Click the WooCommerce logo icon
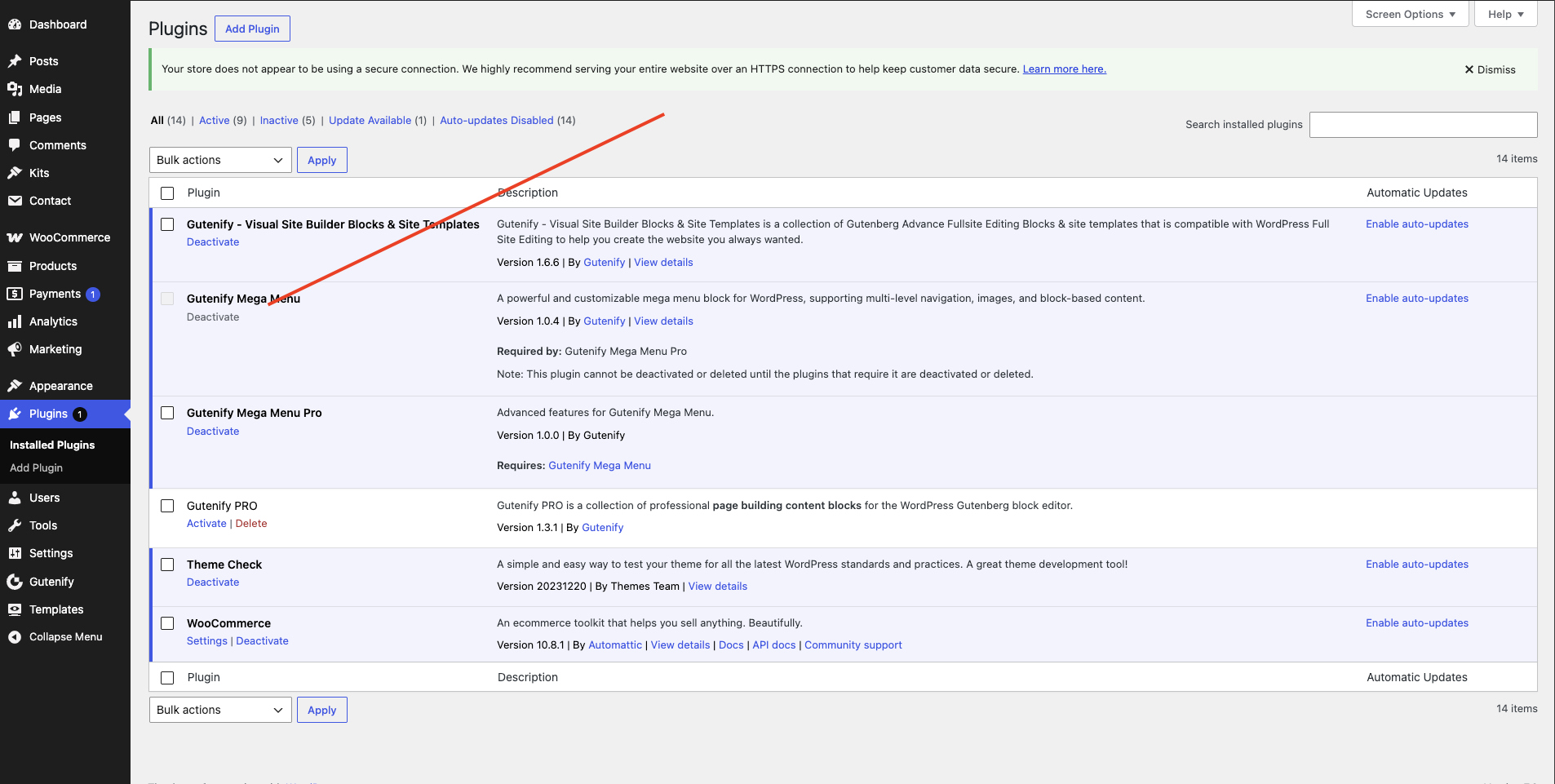Image resolution: width=1555 pixels, height=784 pixels. tap(15, 237)
